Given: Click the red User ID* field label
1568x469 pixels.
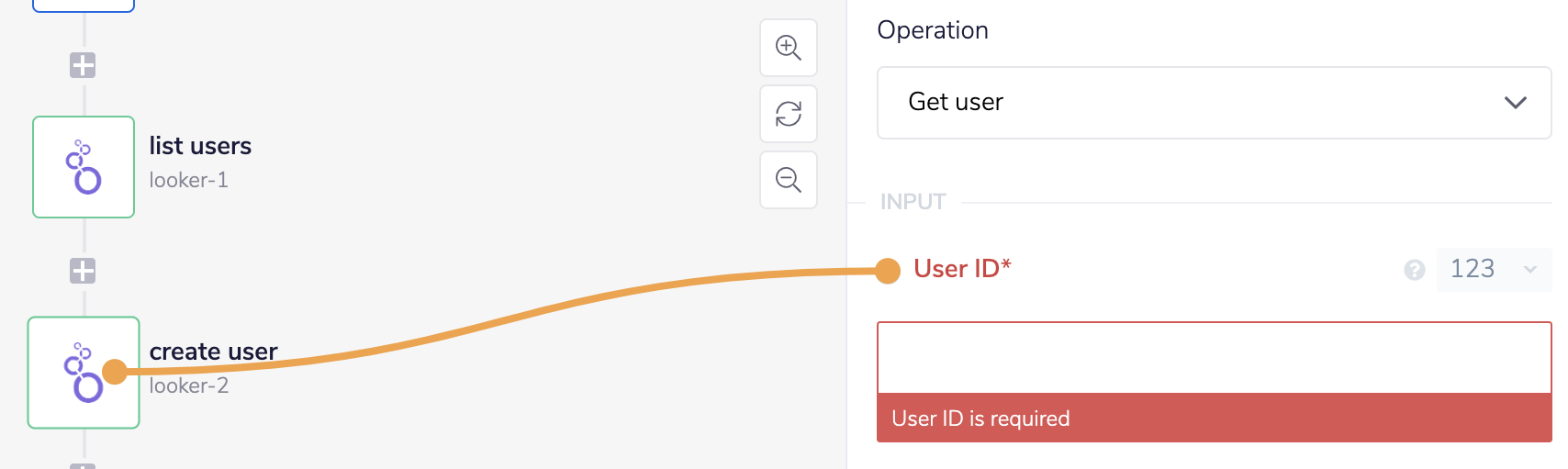Looking at the screenshot, I should point(962,269).
